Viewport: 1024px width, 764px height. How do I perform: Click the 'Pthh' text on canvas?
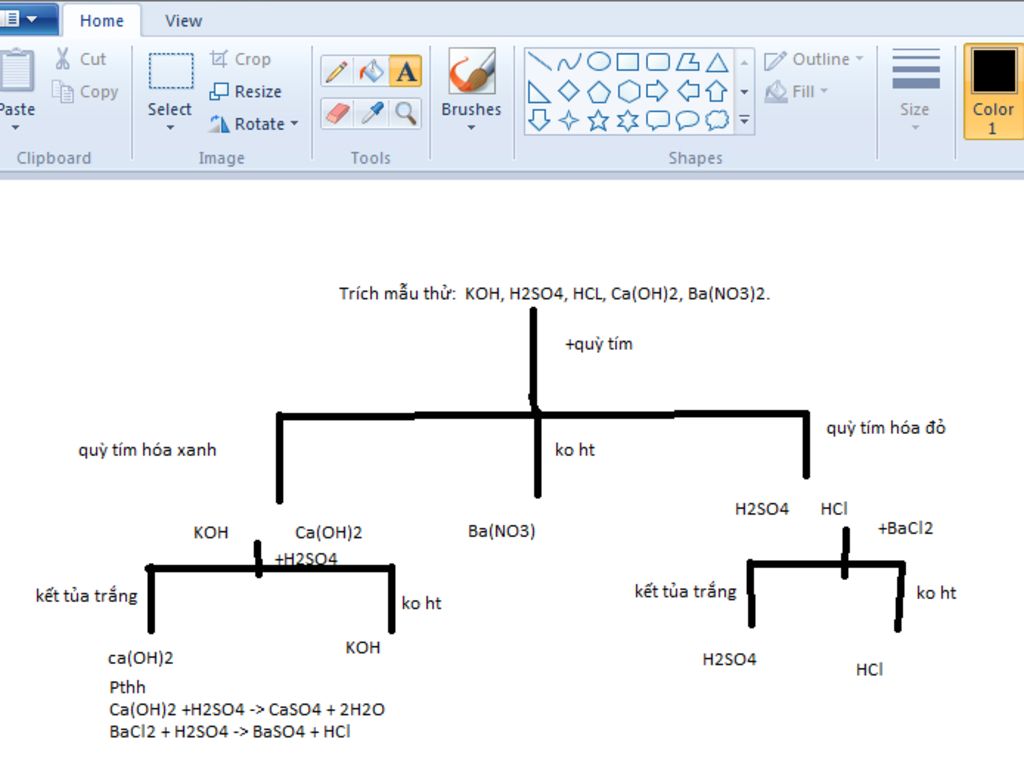click(x=127, y=687)
